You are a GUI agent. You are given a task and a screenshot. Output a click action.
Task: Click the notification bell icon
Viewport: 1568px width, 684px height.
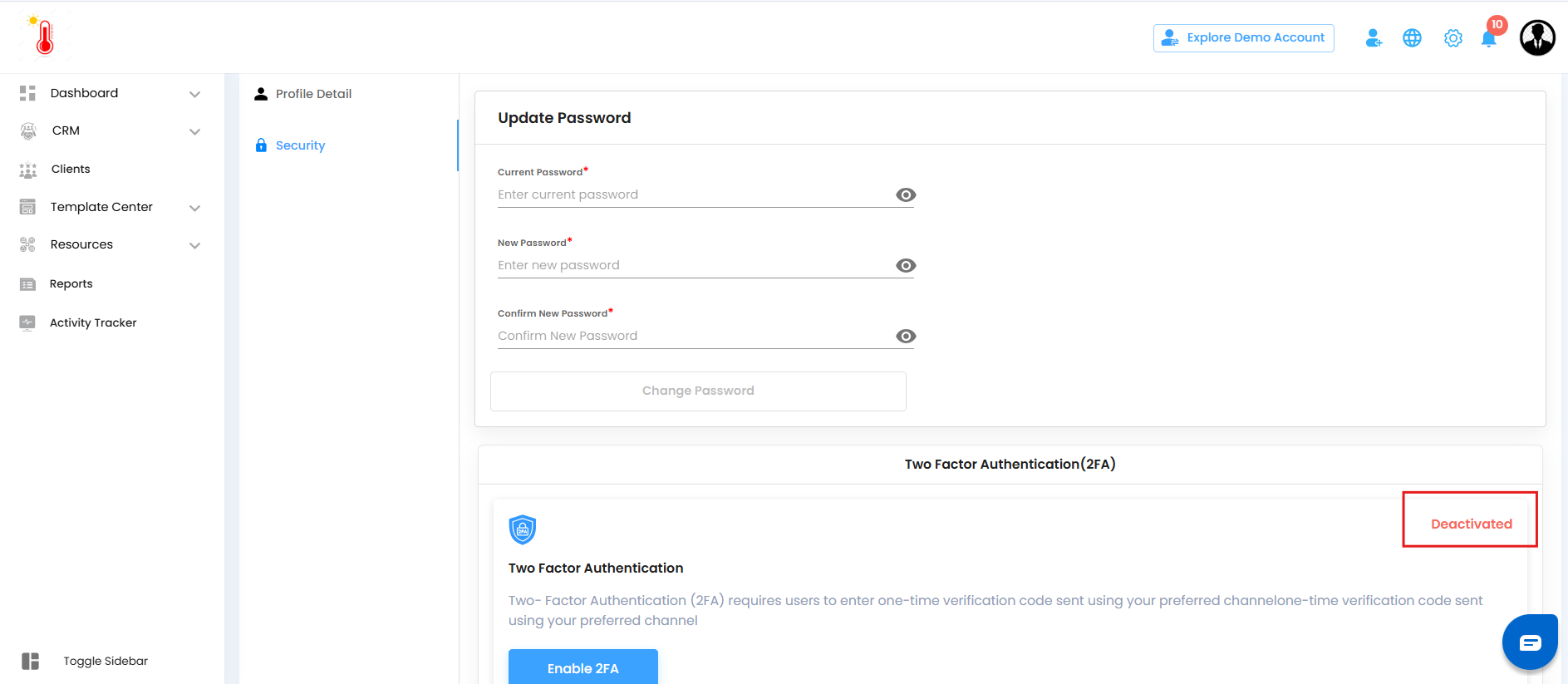1488,39
